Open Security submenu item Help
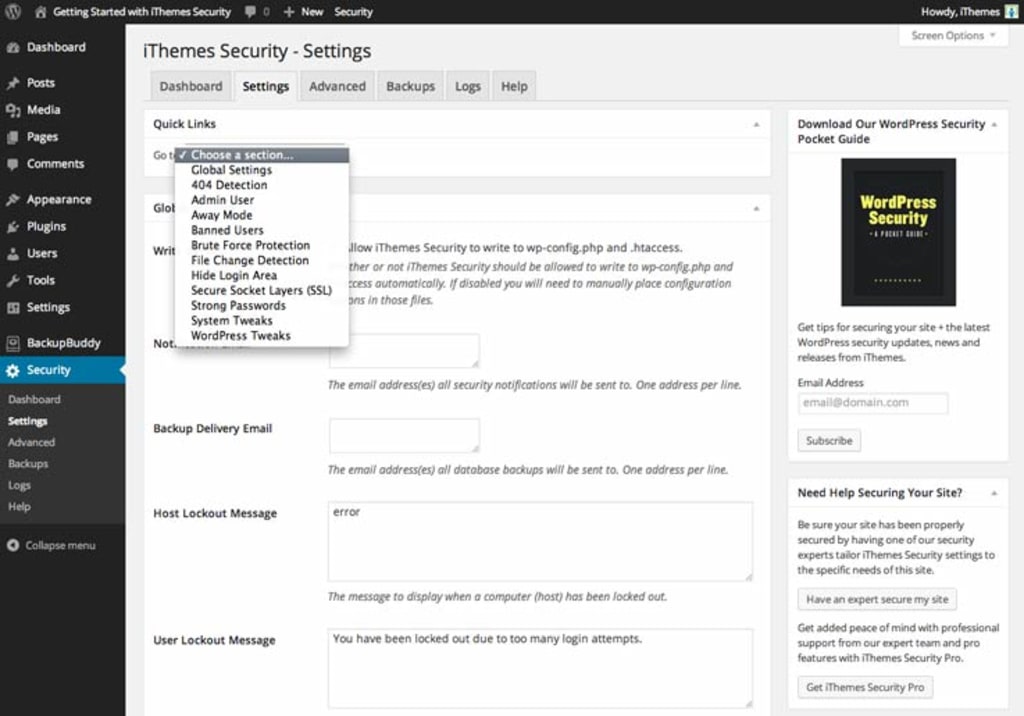This screenshot has width=1024, height=716. [19, 506]
